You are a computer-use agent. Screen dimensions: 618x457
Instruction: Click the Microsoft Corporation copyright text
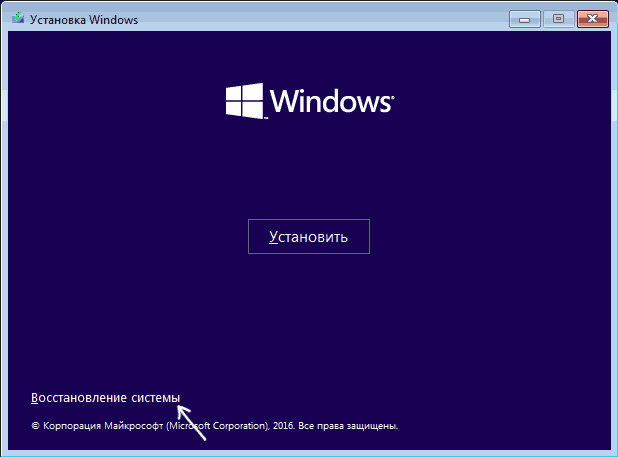215,426
